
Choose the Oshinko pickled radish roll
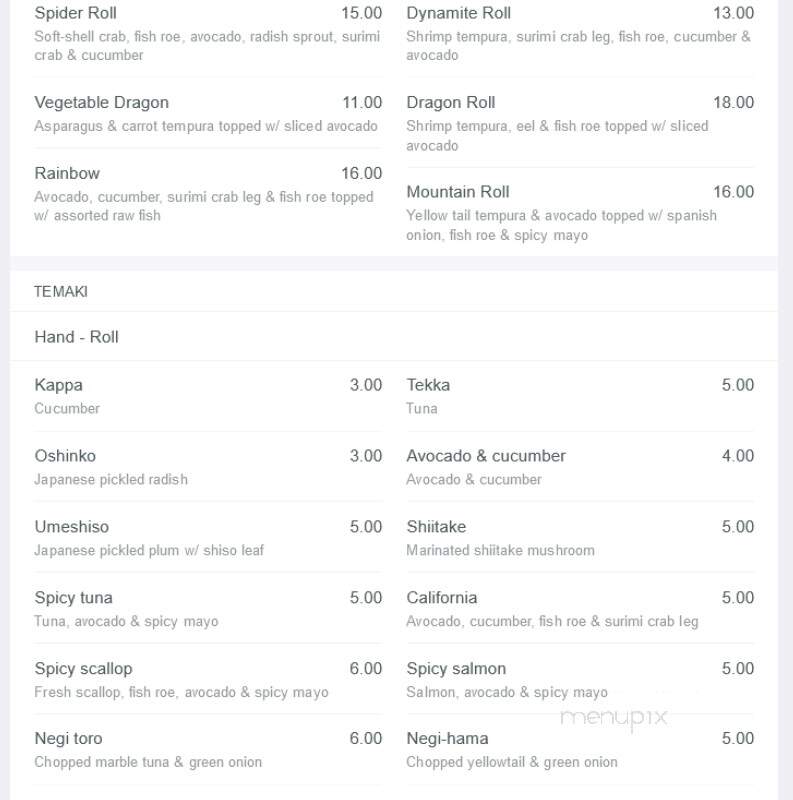tap(208, 467)
